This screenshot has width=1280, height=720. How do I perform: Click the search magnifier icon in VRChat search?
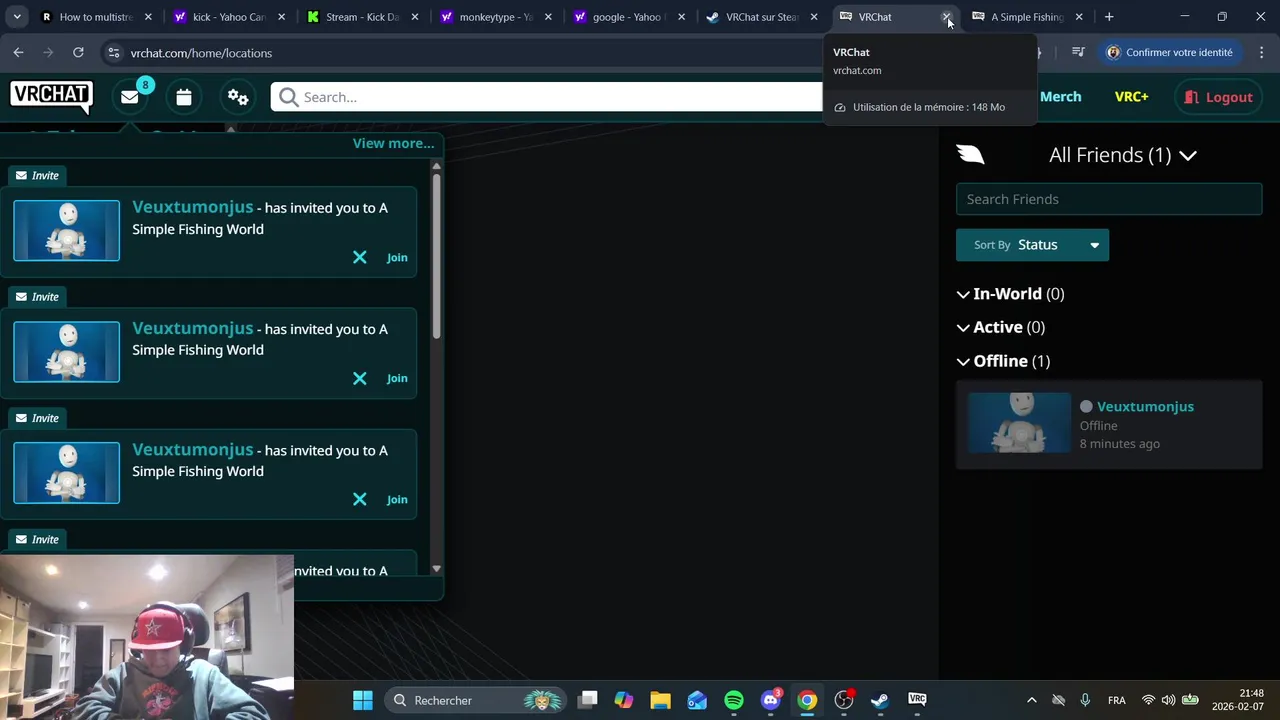tap(289, 97)
